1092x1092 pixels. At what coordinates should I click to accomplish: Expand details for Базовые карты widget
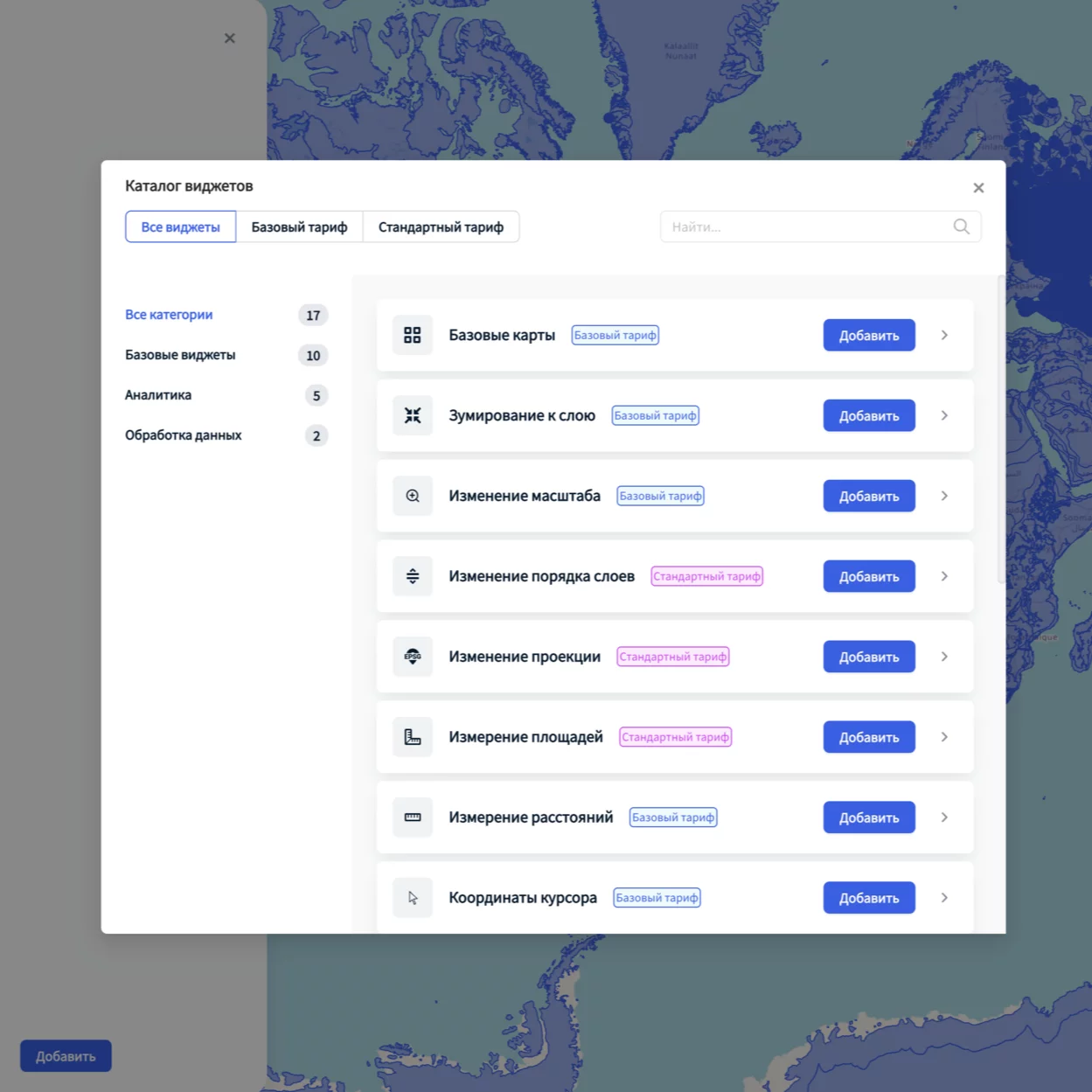(944, 335)
